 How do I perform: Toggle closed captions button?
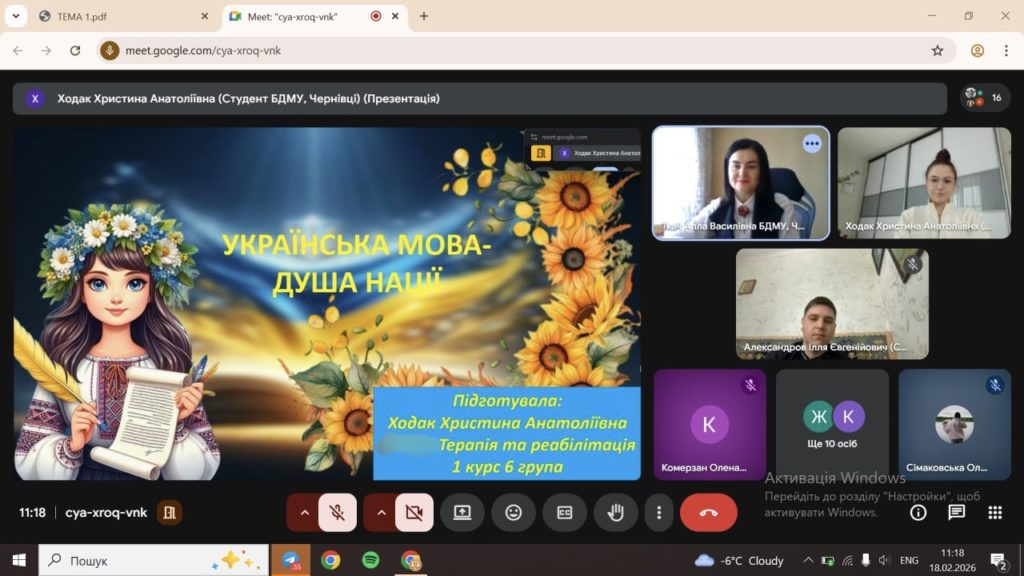coord(564,512)
